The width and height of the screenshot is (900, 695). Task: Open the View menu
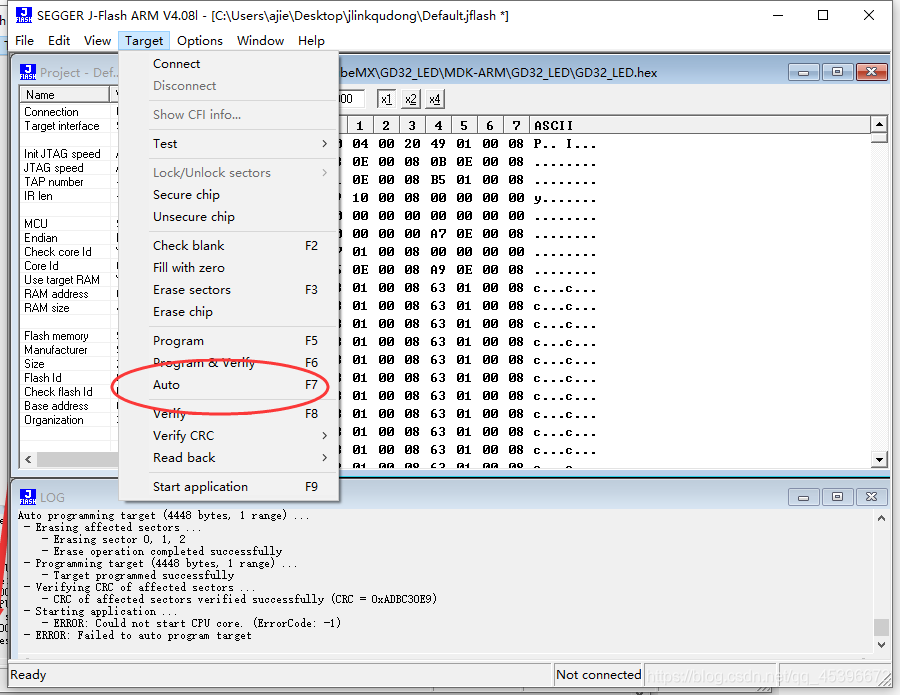click(97, 41)
